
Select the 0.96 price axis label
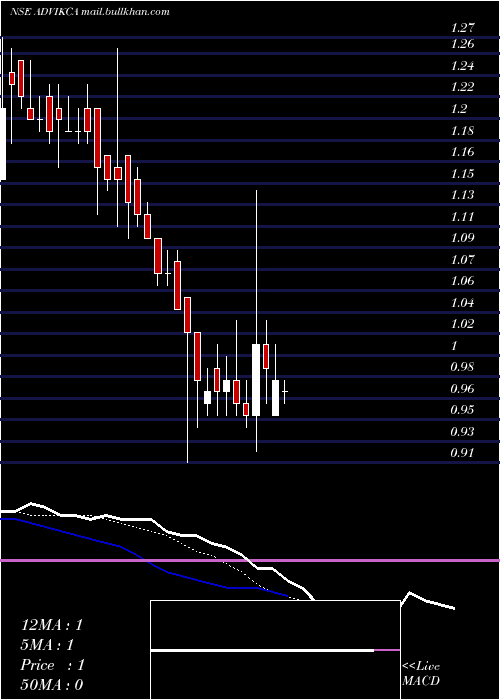[x=463, y=388]
